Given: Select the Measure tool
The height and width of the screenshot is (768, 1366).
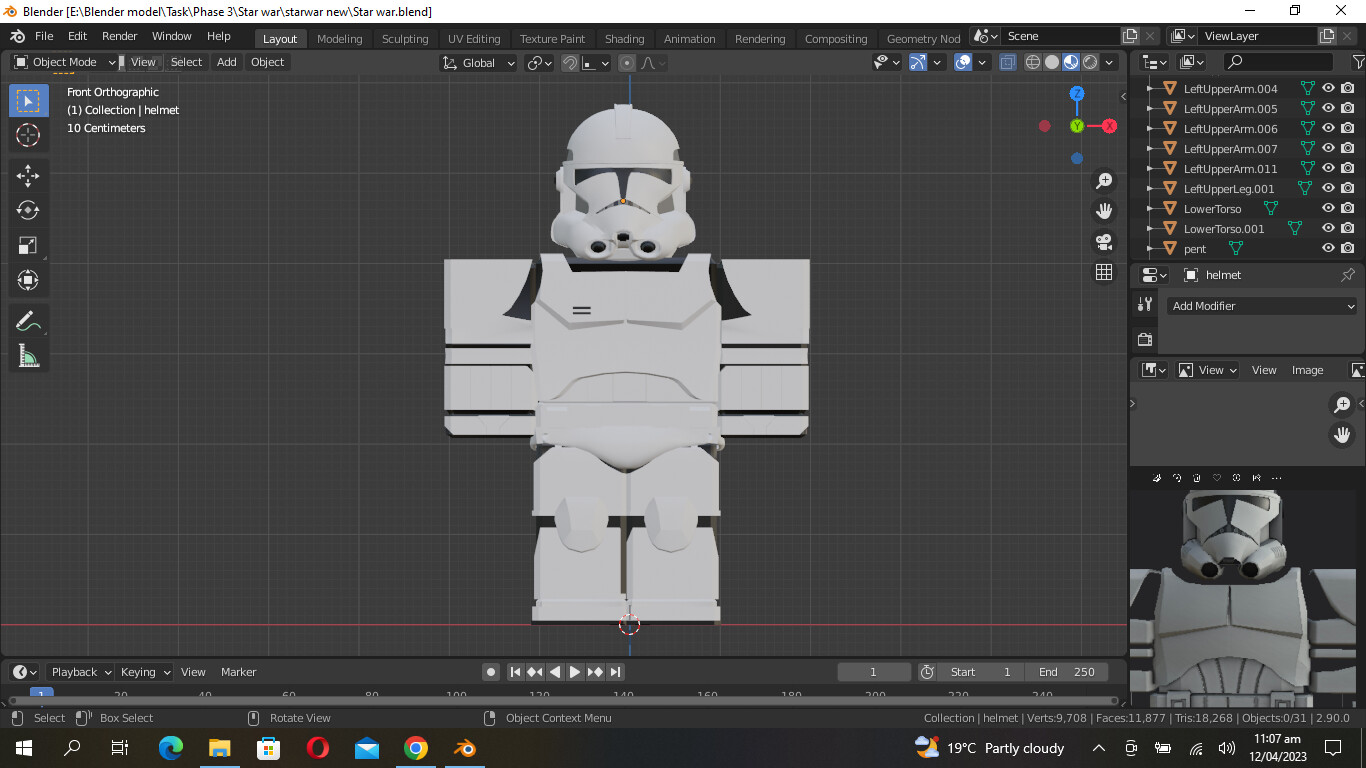Looking at the screenshot, I should point(28,356).
